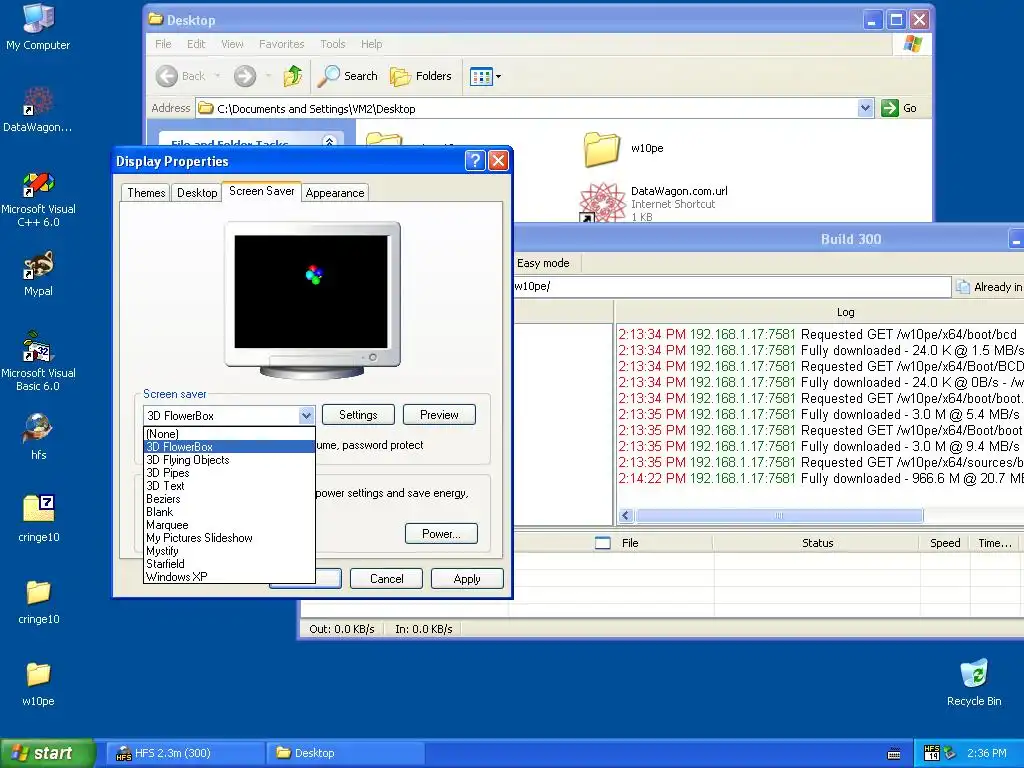Choose Beziers screen saver
The width and height of the screenshot is (1024, 768).
[x=229, y=499]
